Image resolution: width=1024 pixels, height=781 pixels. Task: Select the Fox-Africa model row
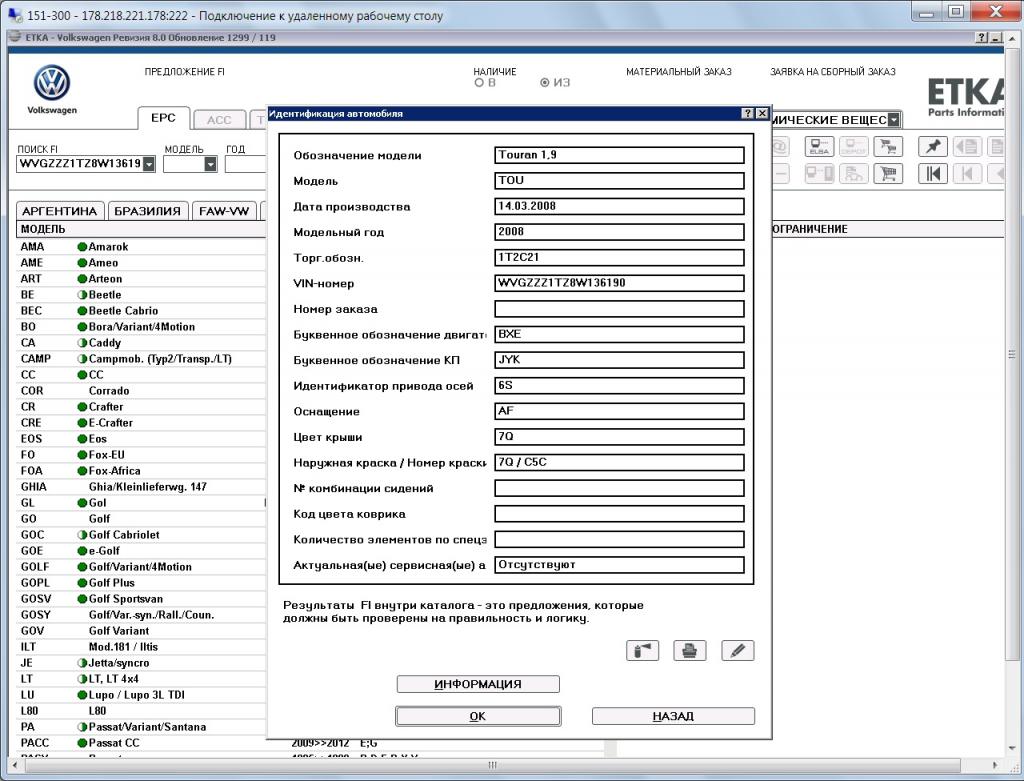(x=140, y=471)
